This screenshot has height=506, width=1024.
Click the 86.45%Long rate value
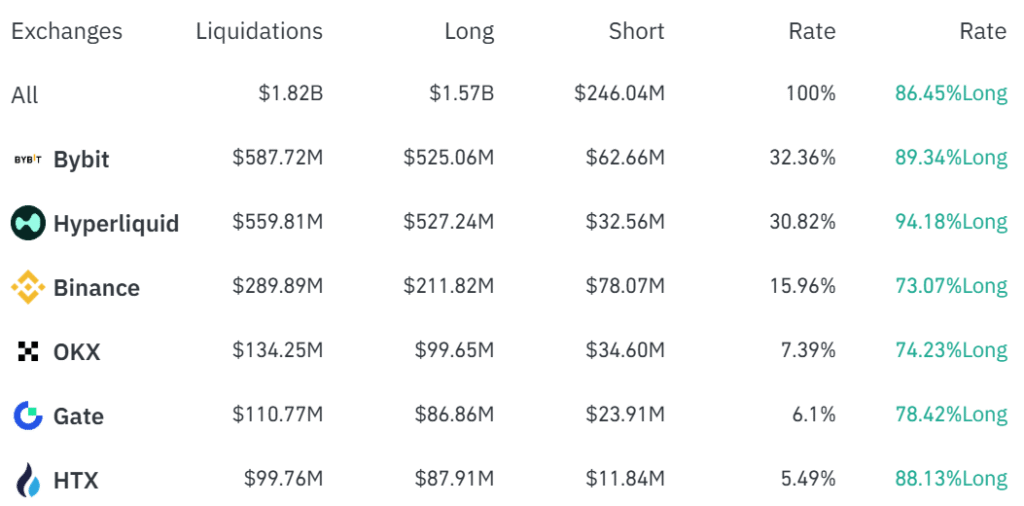950,94
